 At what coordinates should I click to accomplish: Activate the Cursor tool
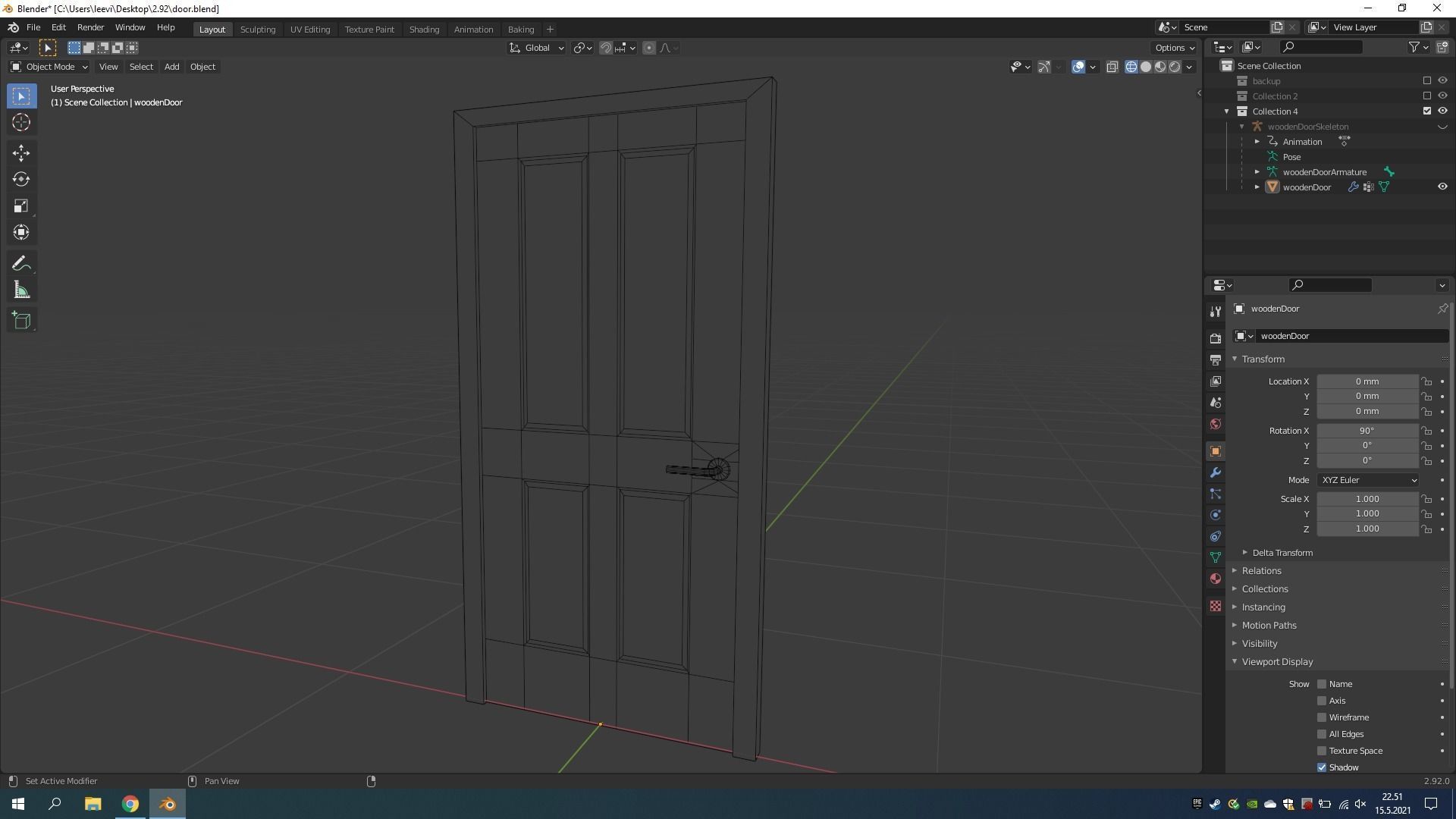point(21,123)
